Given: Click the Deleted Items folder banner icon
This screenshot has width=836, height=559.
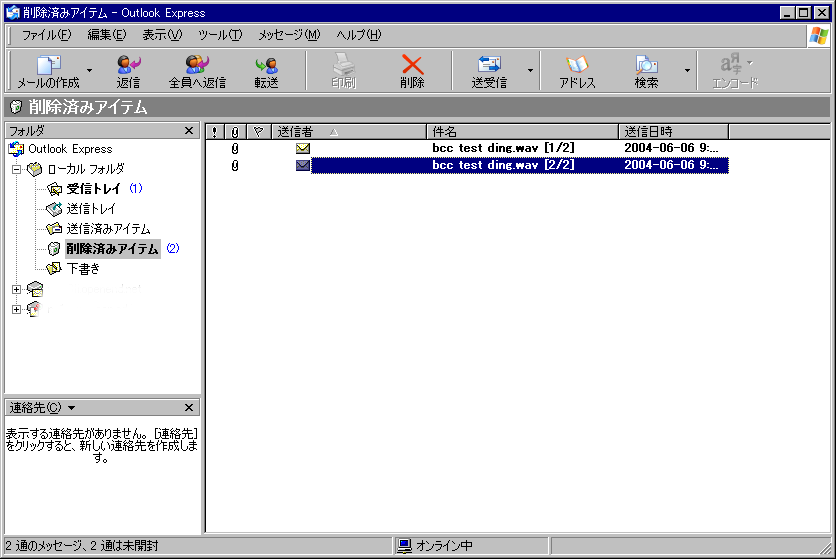Looking at the screenshot, I should [16, 107].
